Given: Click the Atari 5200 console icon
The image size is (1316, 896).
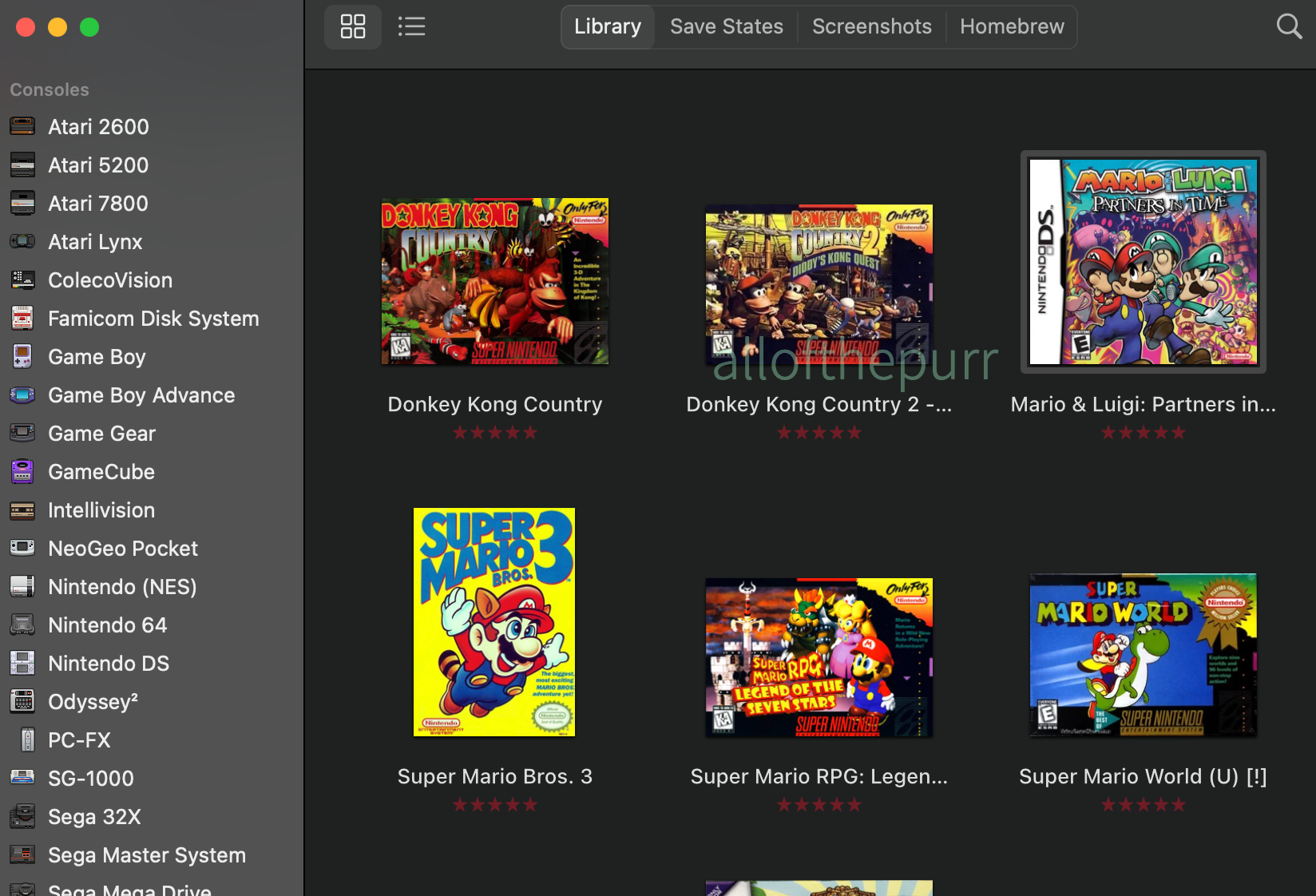Looking at the screenshot, I should 22,165.
